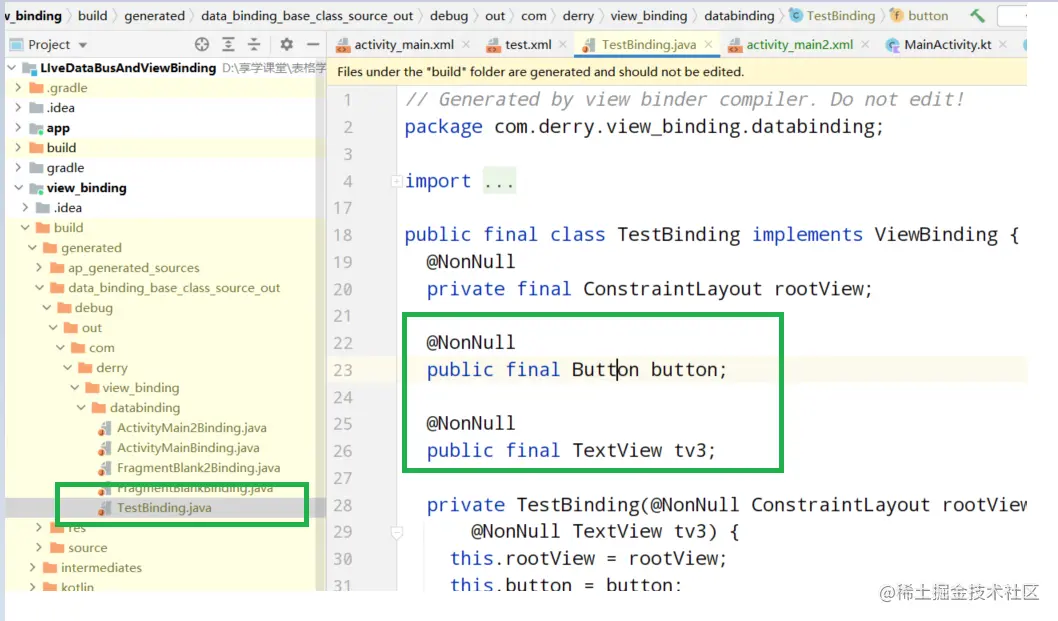Hide the Project panel with minus icon
This screenshot has width=1058, height=621.
coord(312,45)
